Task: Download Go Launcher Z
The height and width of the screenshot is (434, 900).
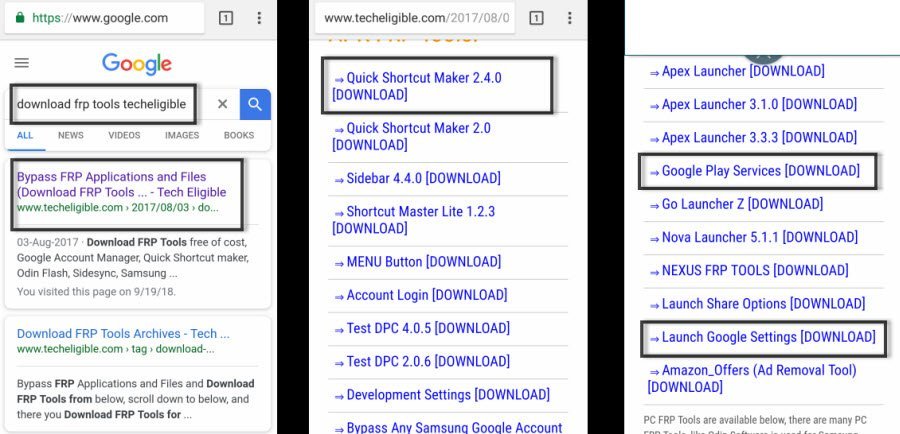Action: click(x=736, y=205)
